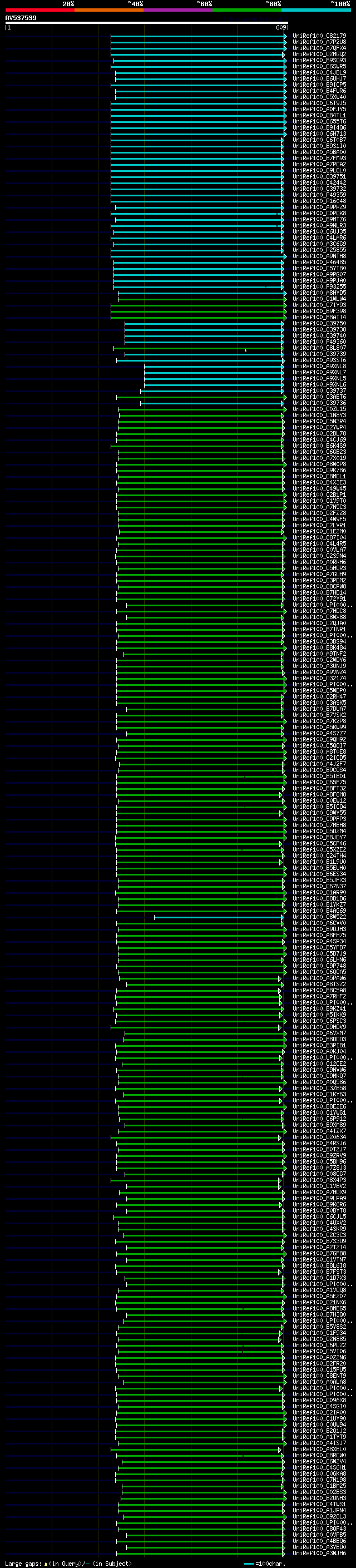356x1568 pixels.
Task: Click hit UniRef100_A9XNL8
Action: click(x=319, y=367)
